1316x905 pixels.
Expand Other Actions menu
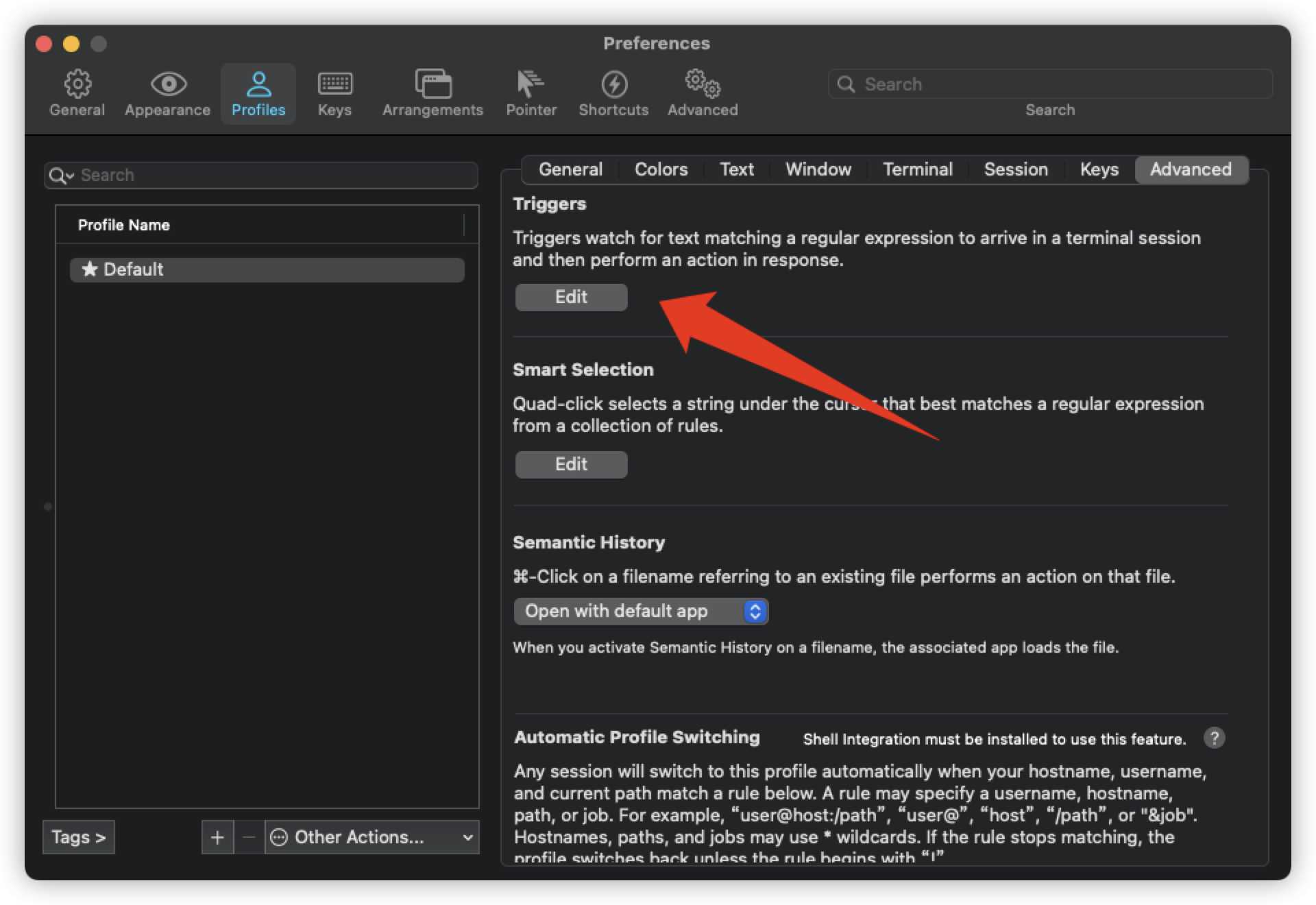click(371, 837)
